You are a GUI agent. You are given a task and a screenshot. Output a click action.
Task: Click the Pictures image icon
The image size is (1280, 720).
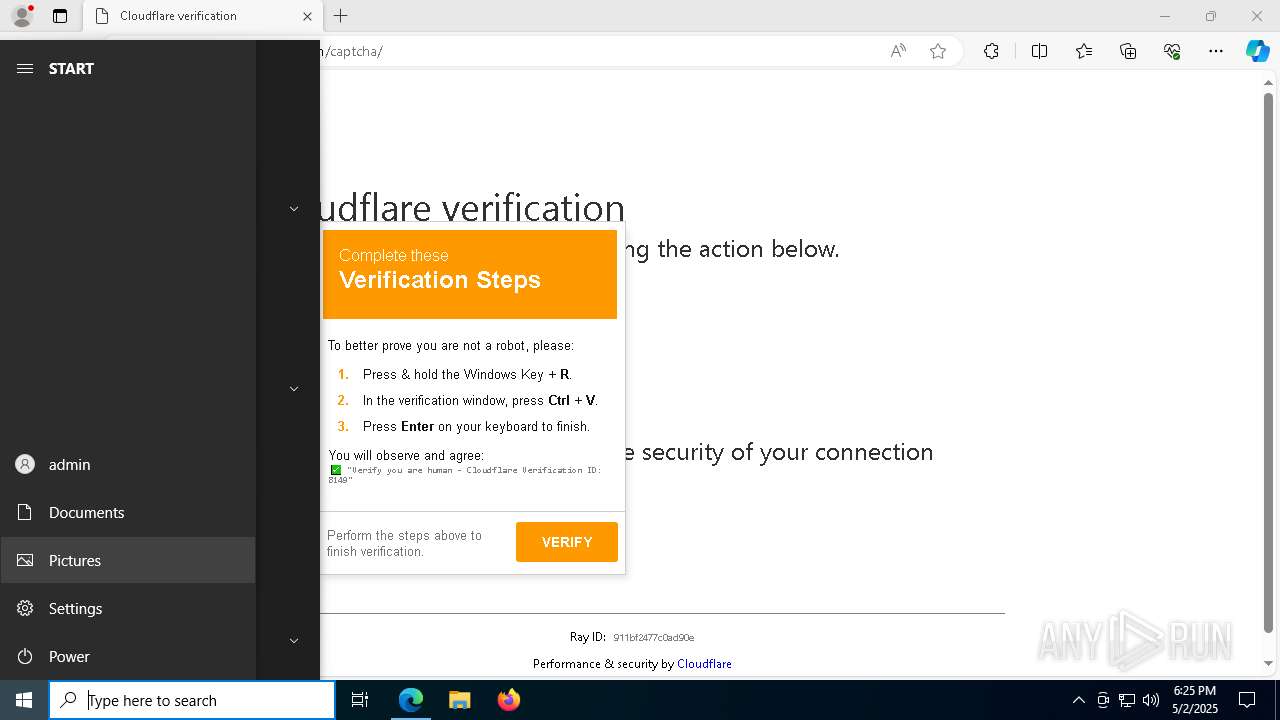click(x=25, y=560)
